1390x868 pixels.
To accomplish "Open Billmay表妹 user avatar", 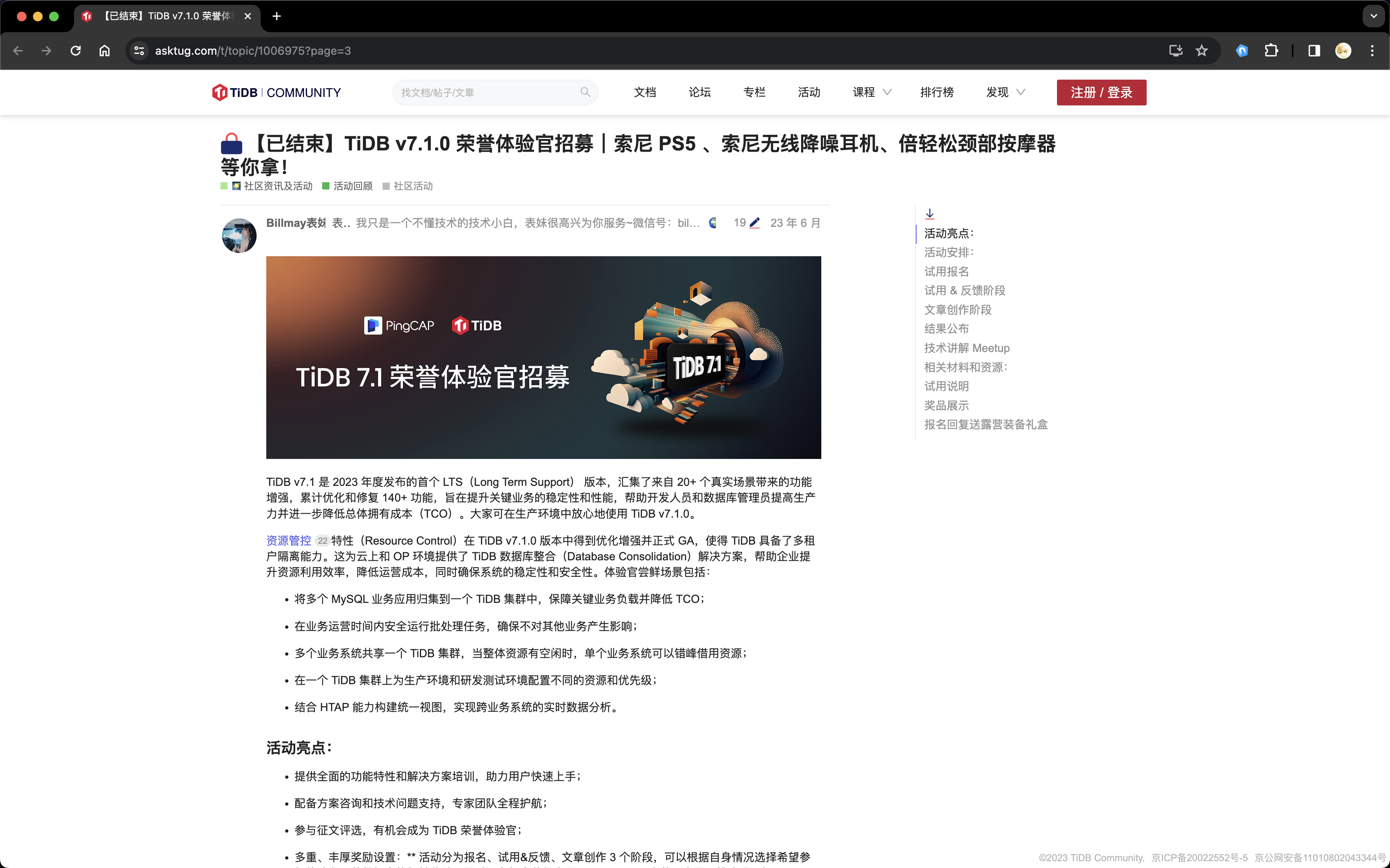I will tap(239, 235).
